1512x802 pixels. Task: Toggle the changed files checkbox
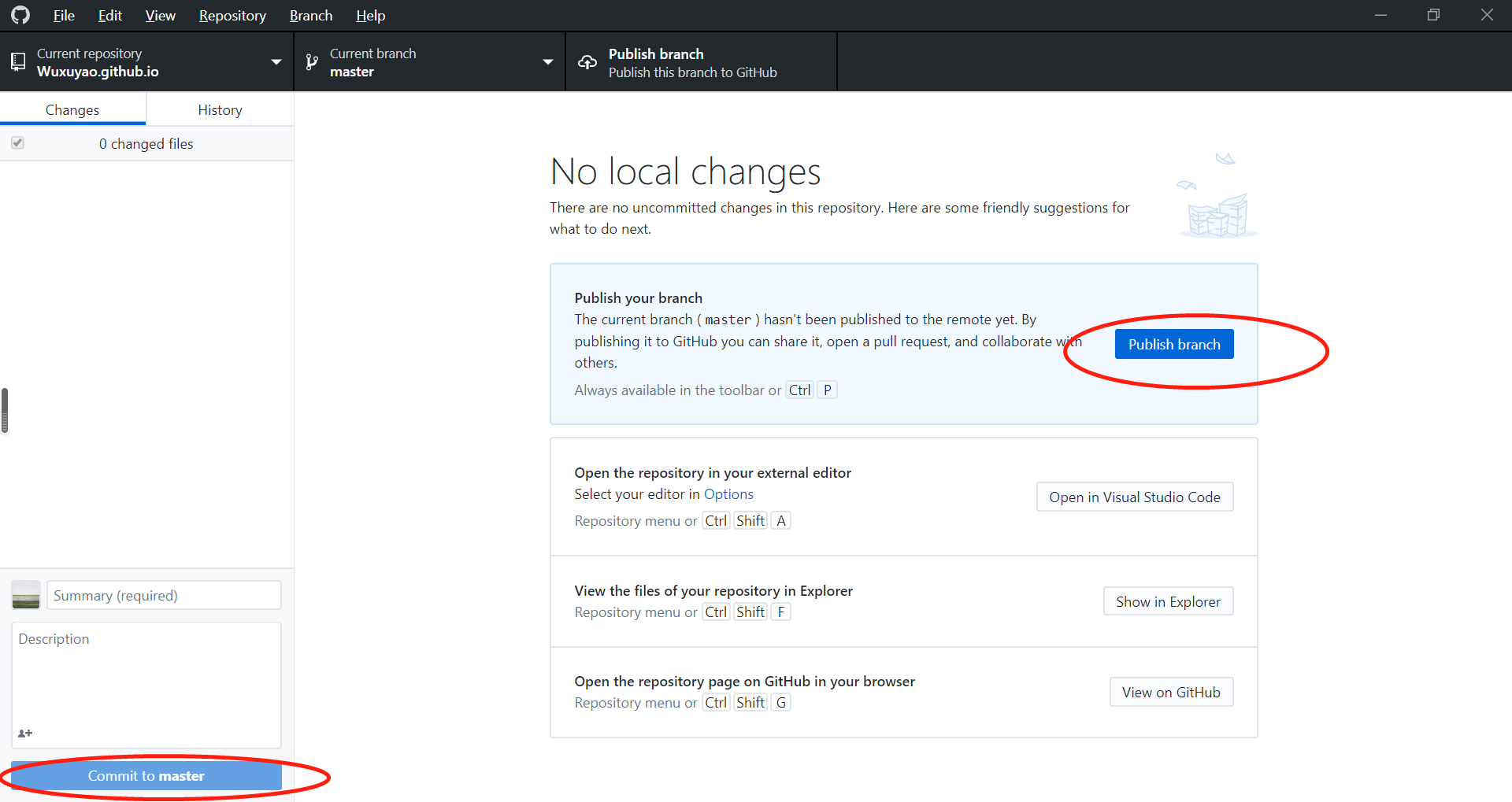coord(18,143)
